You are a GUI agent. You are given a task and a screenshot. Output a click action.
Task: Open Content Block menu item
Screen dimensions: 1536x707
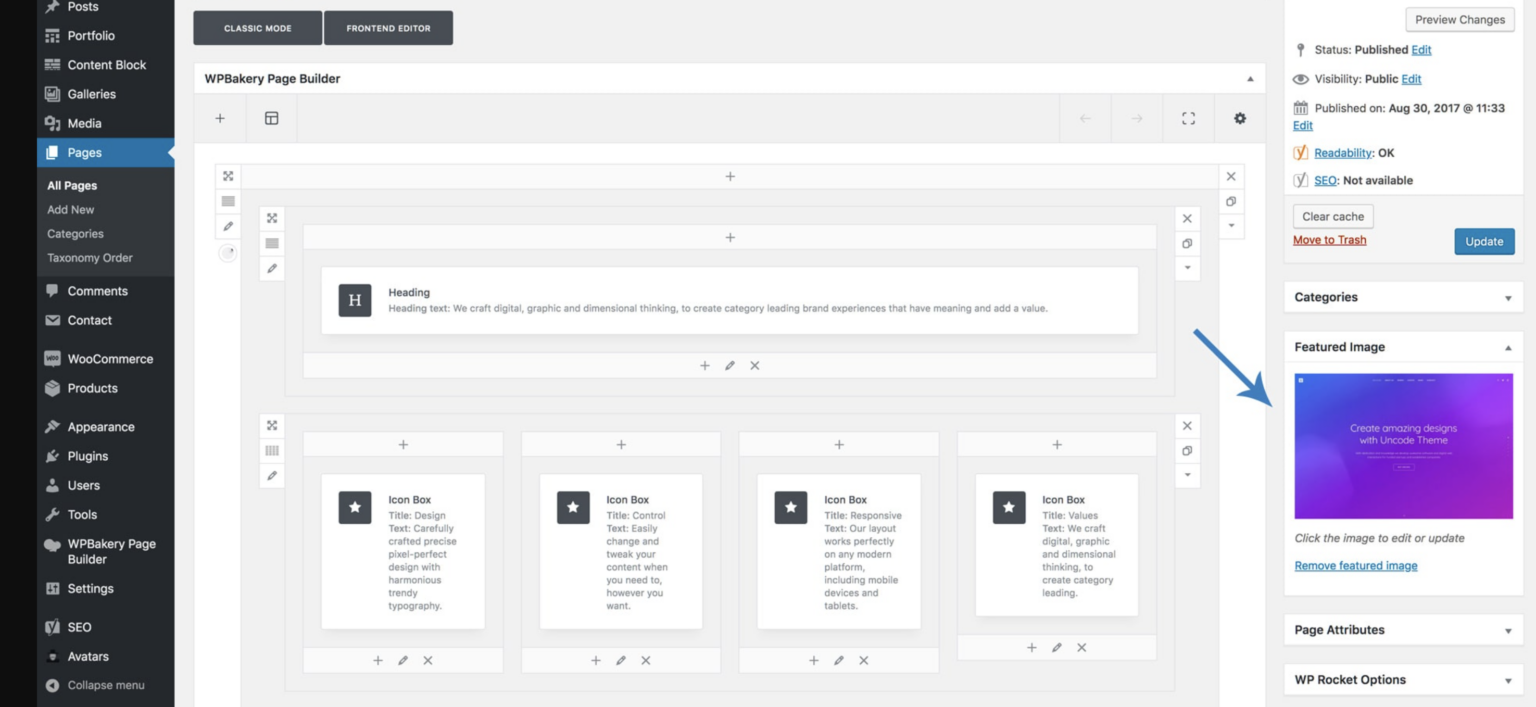point(105,65)
